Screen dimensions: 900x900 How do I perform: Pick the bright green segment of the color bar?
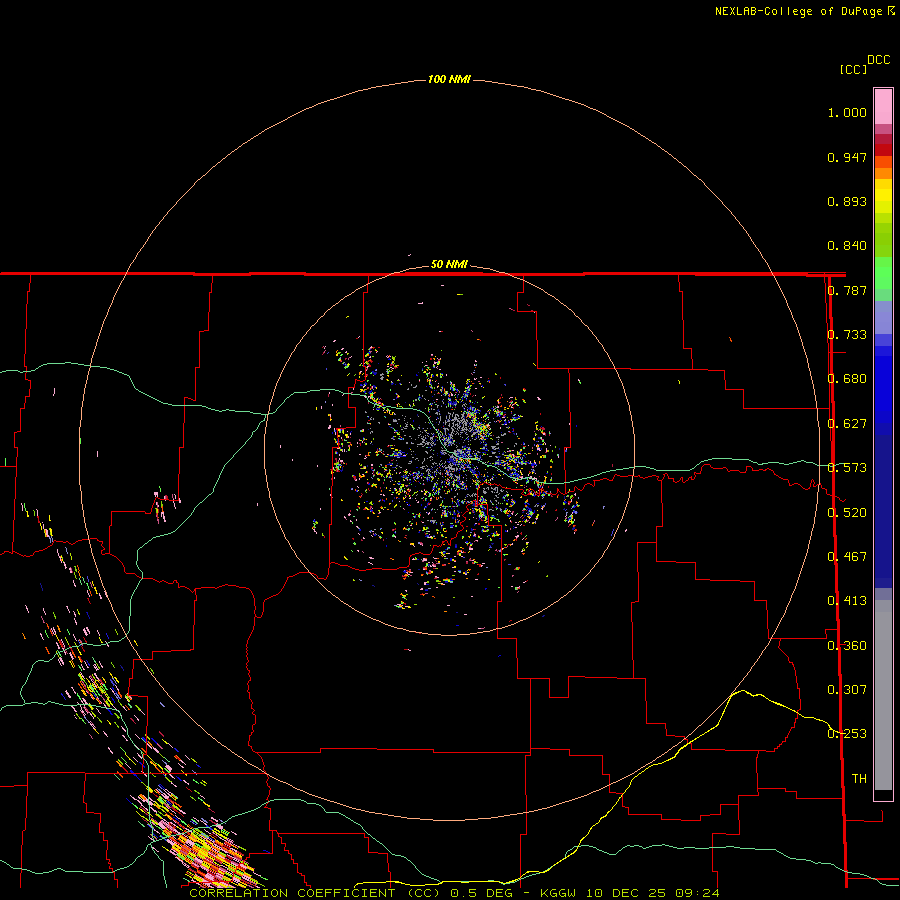point(883,273)
